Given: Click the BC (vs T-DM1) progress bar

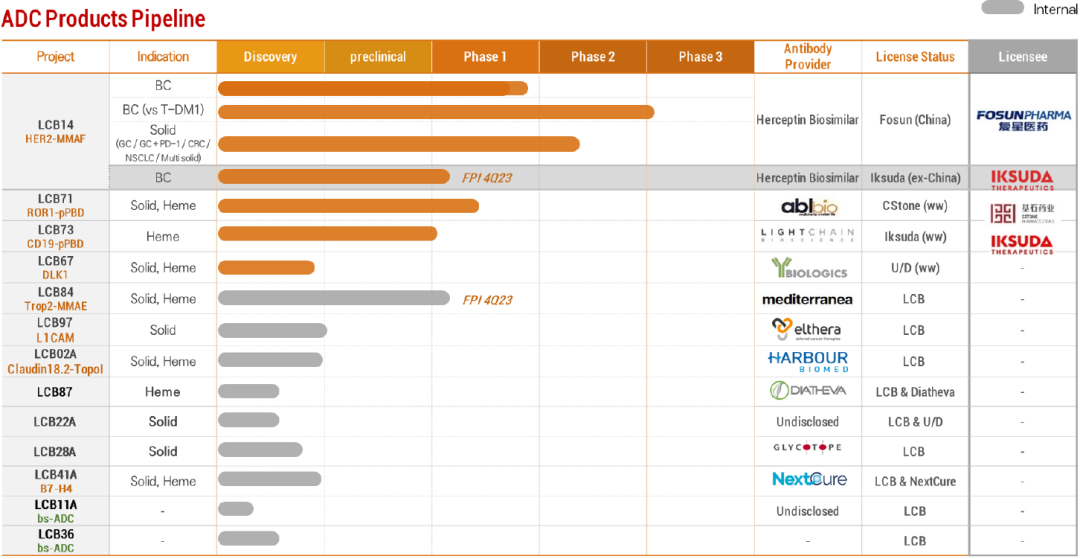Looking at the screenshot, I should click(x=436, y=112).
